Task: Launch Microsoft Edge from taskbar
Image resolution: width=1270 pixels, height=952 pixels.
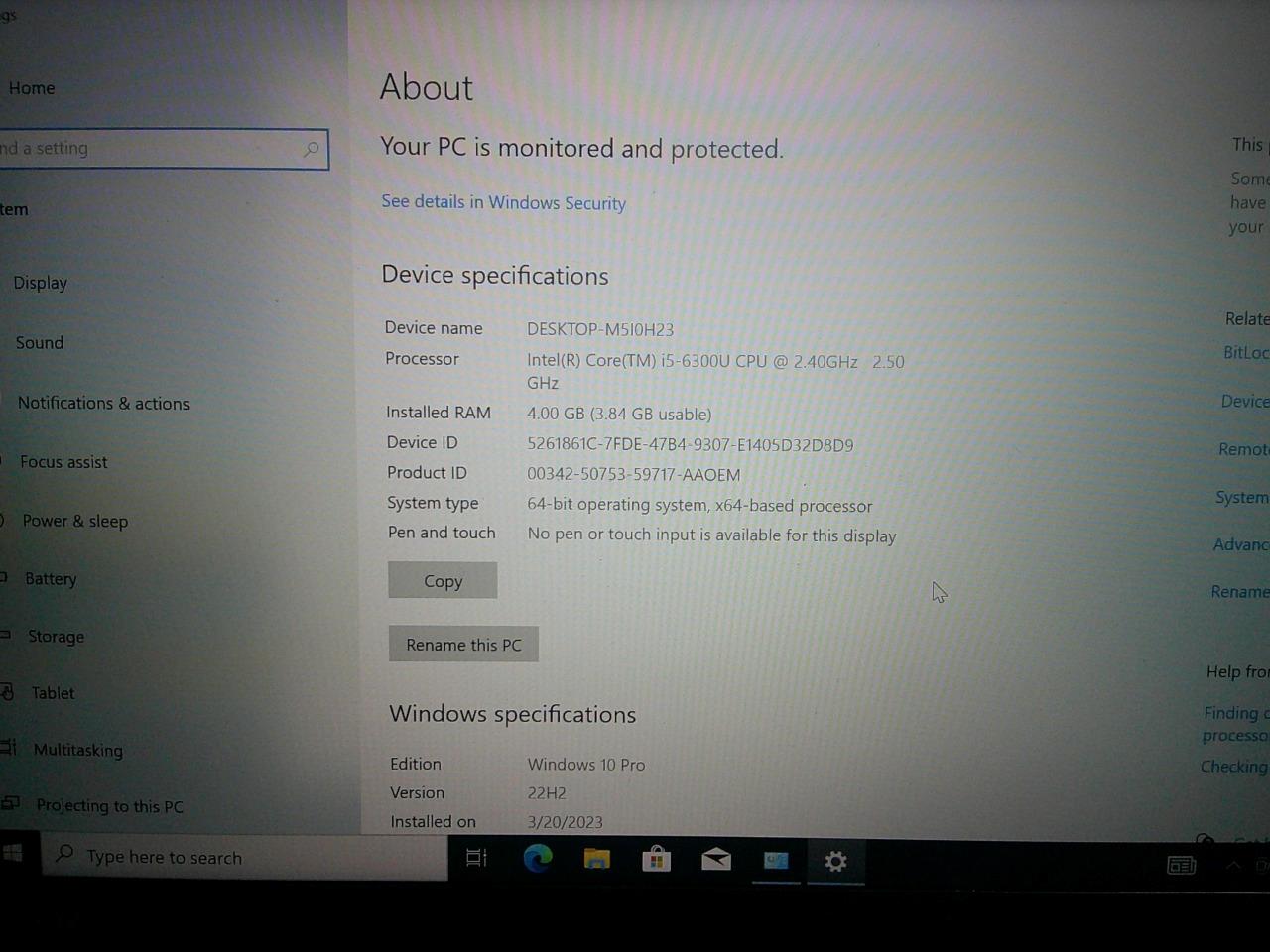Action: pos(537,858)
